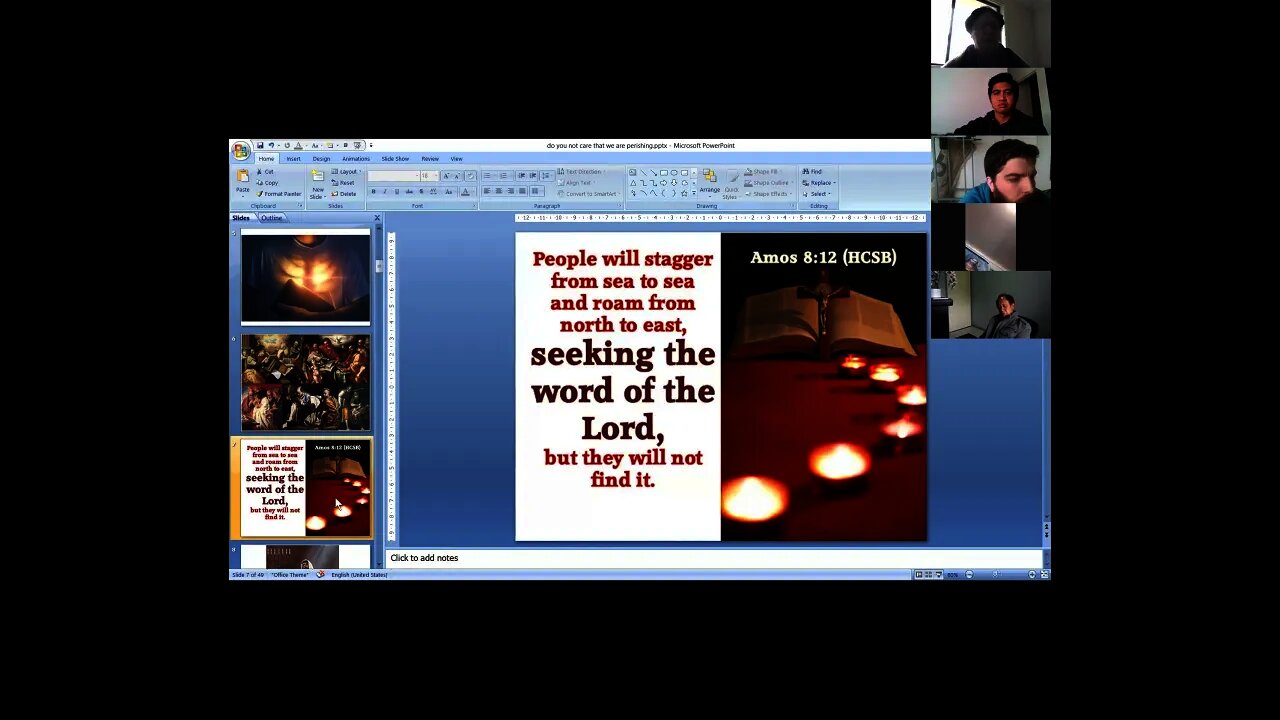Open the Replace dropdown

[x=821, y=183]
